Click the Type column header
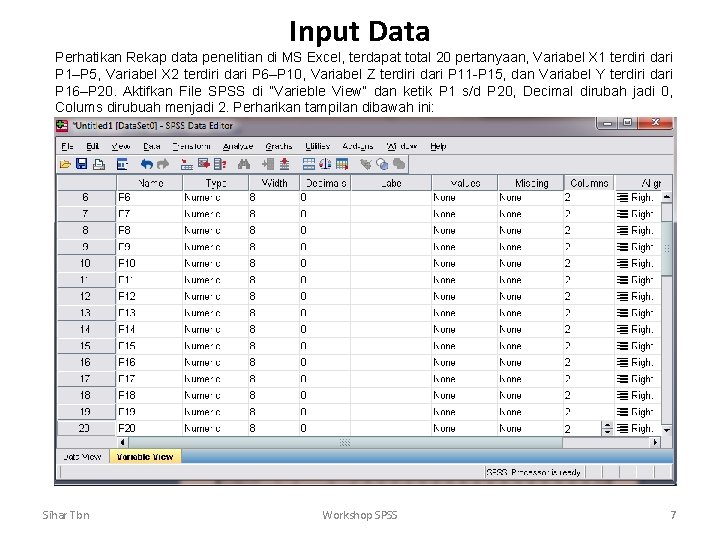The height and width of the screenshot is (540, 720). click(216, 183)
